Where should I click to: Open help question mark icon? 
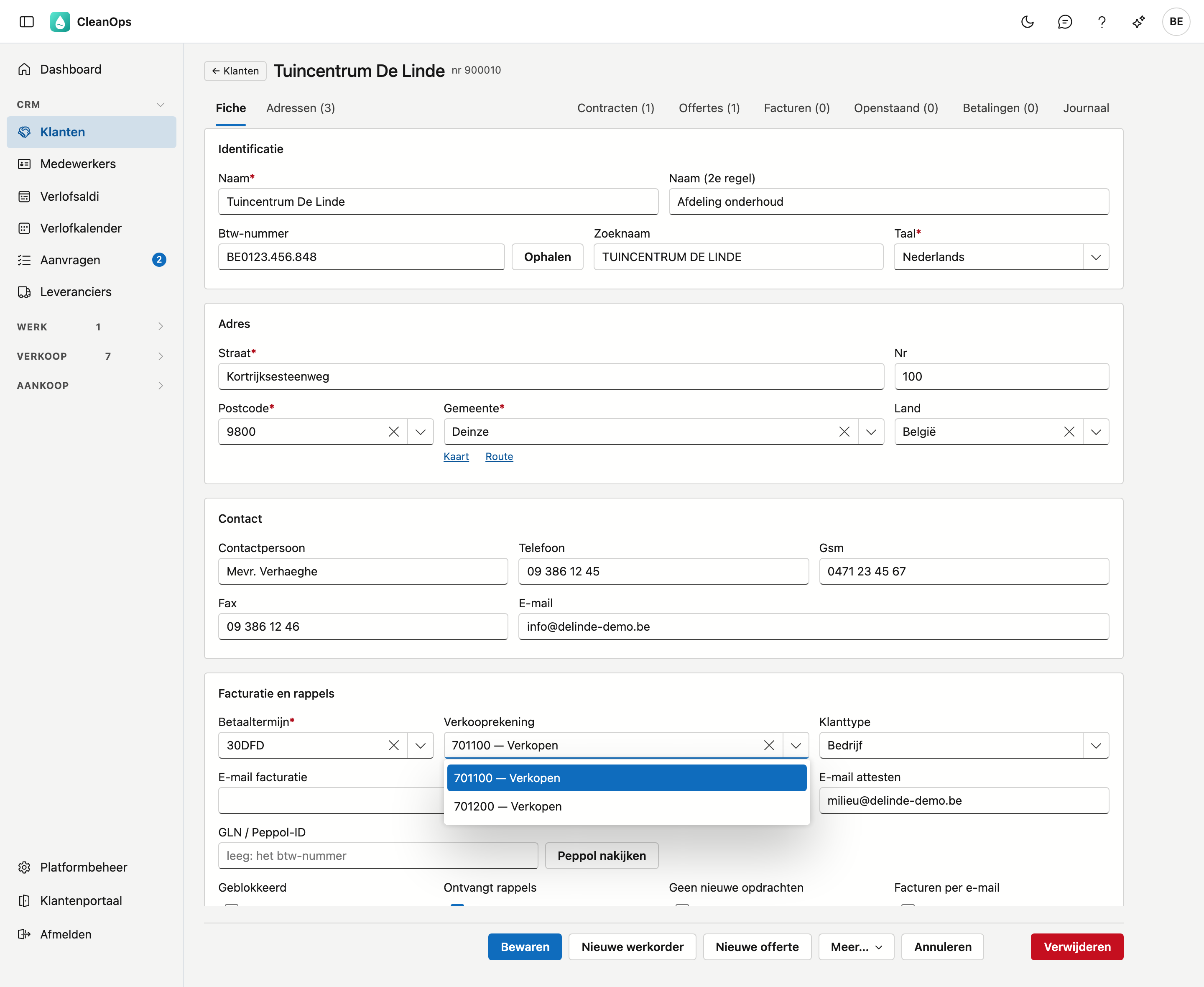(x=1102, y=22)
